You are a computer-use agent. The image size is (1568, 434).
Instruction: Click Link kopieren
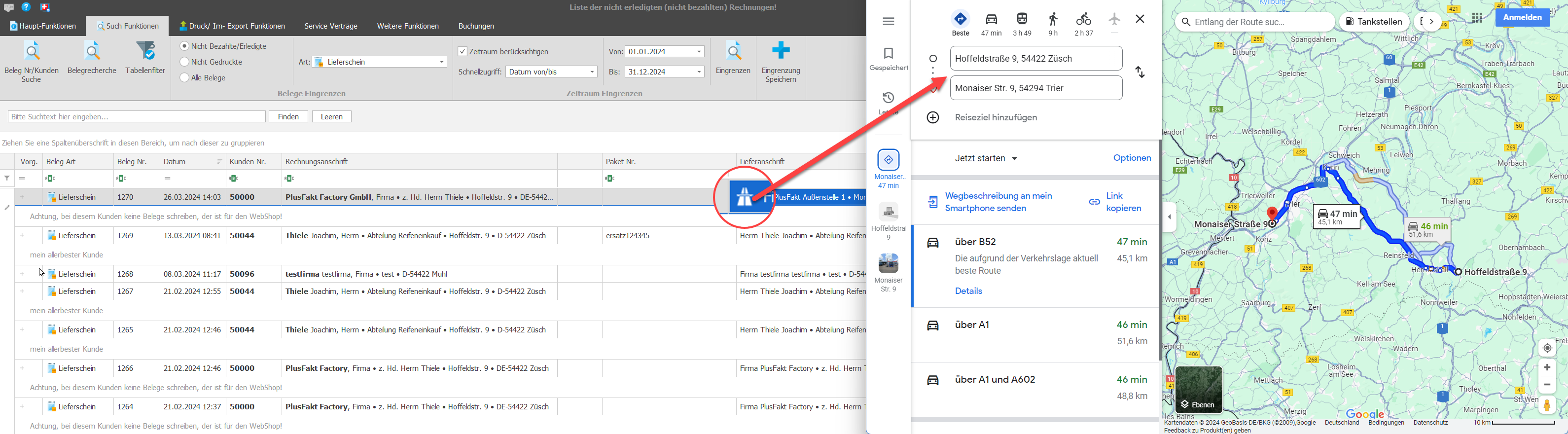tap(1116, 202)
